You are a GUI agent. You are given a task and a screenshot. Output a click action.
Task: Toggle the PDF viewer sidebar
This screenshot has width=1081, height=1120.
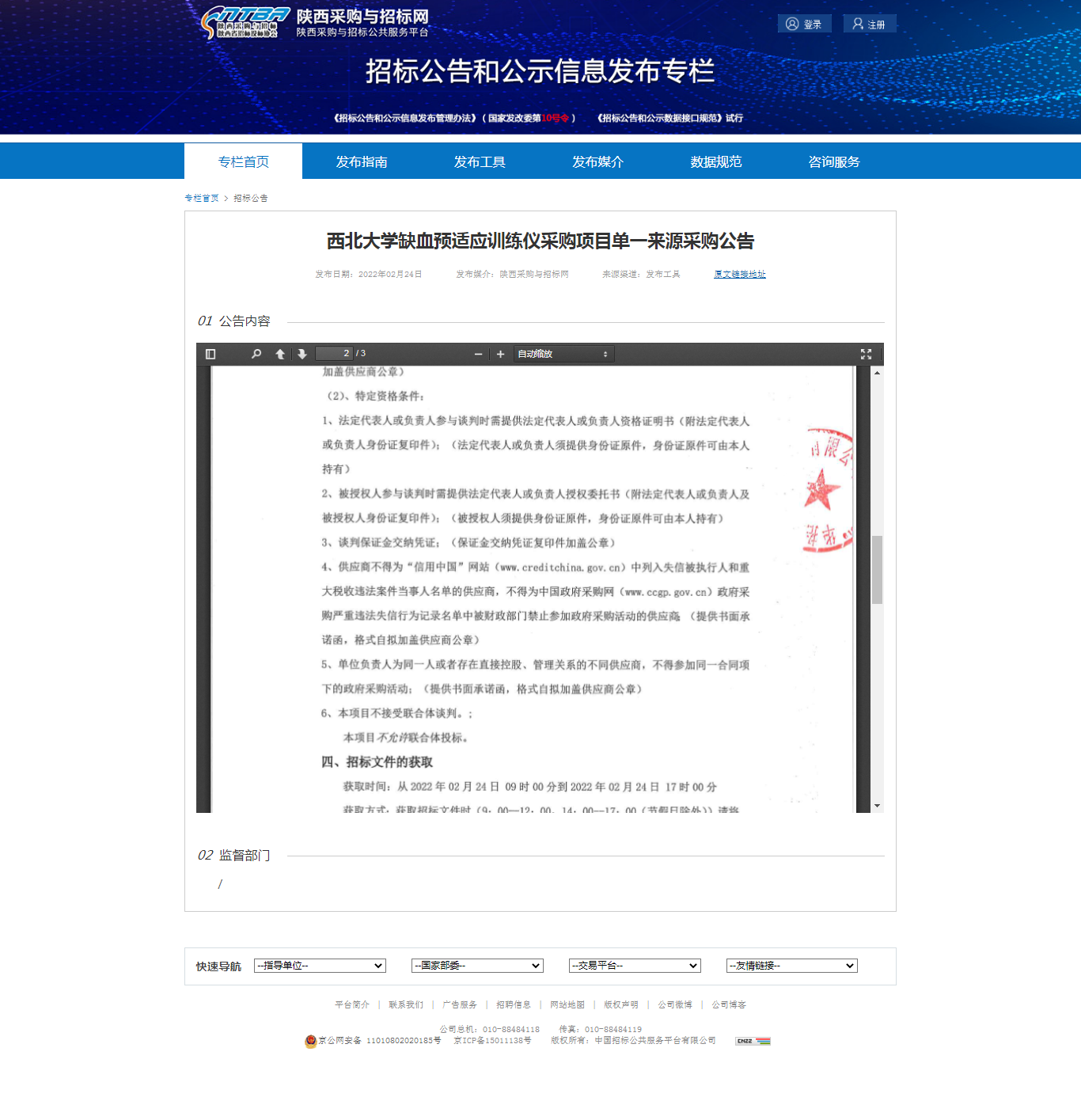tap(211, 354)
